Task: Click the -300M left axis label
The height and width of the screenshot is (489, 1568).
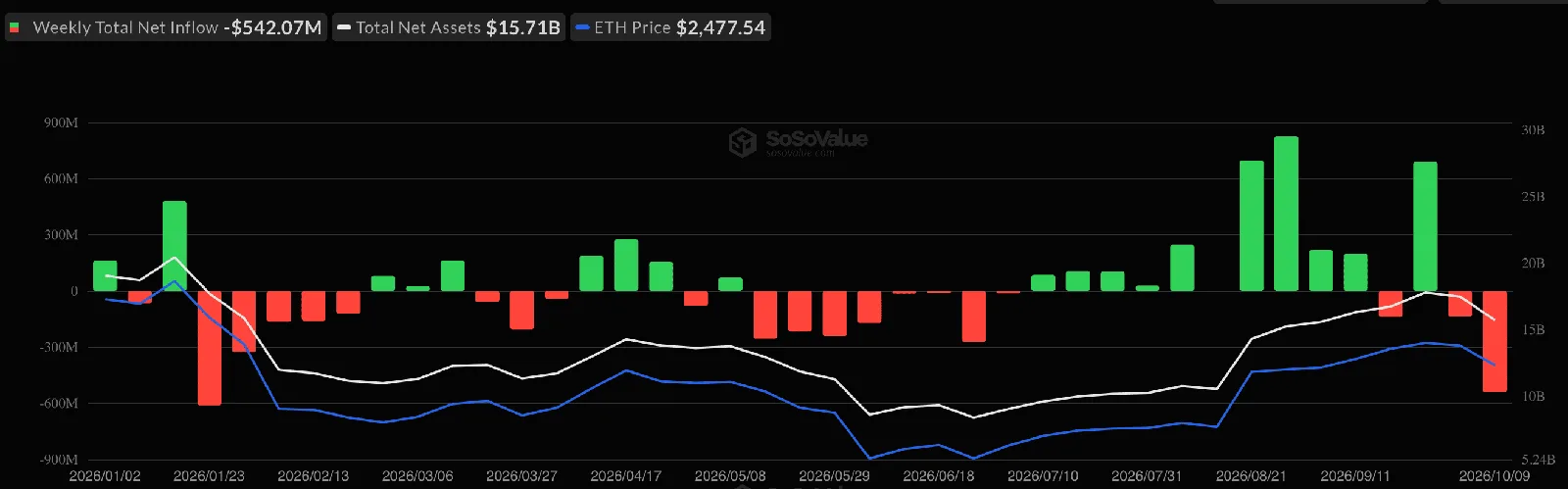Action: [59, 347]
